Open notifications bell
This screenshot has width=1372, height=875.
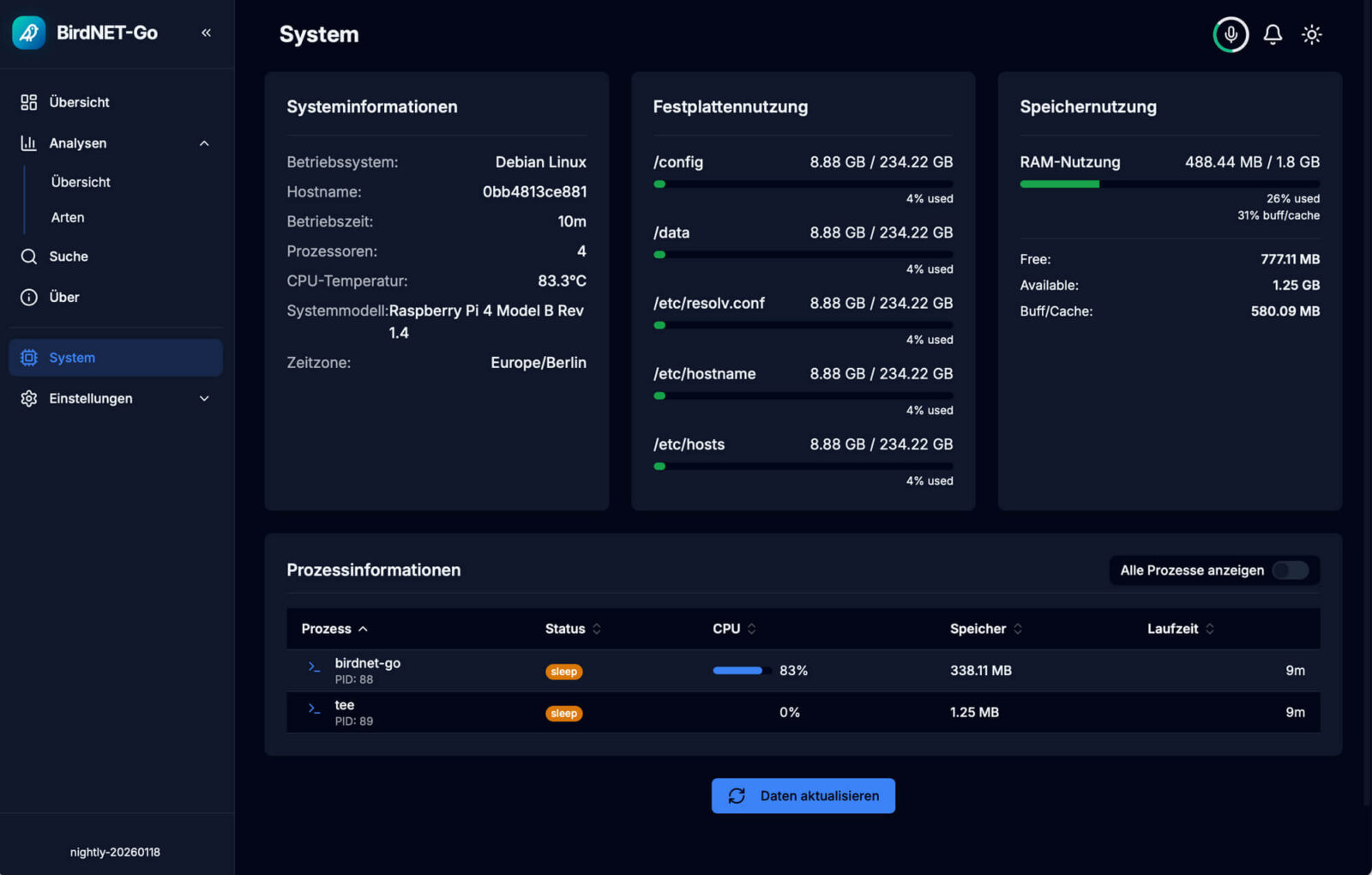click(1273, 34)
